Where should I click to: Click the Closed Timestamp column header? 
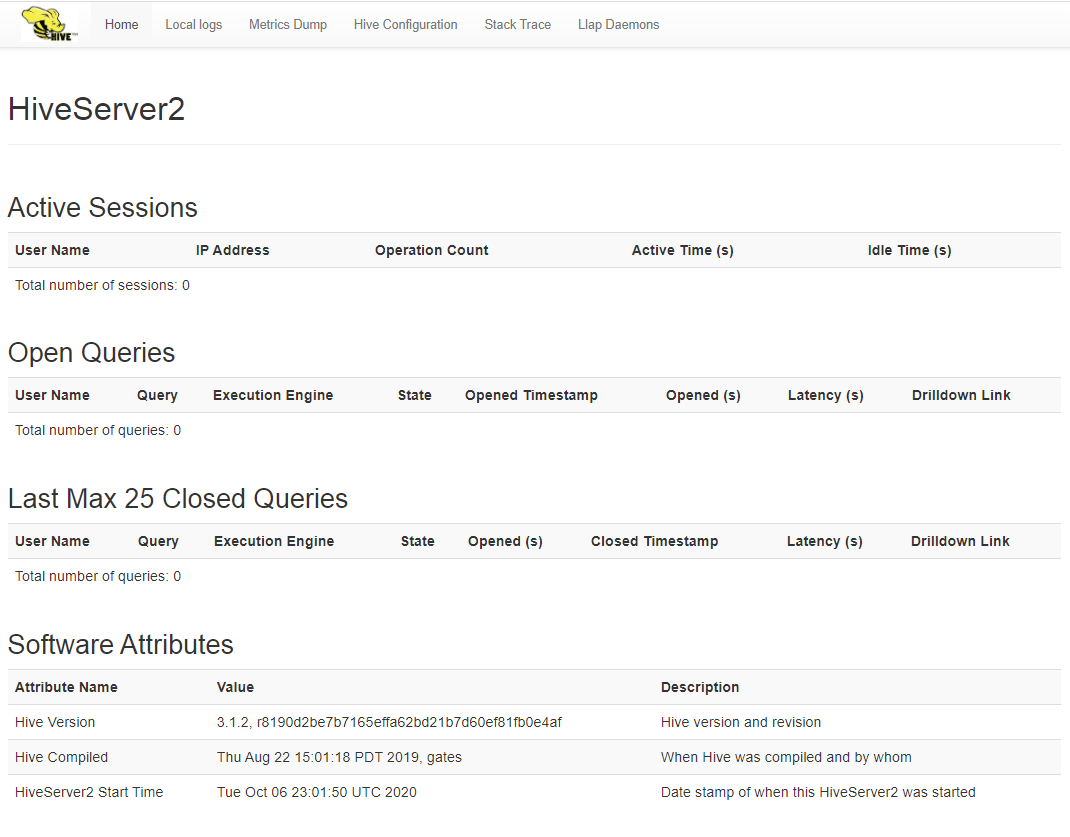click(x=654, y=542)
